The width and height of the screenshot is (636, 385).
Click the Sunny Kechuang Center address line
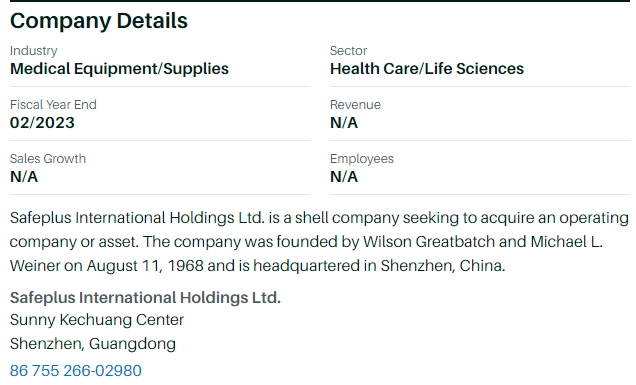coord(97,320)
